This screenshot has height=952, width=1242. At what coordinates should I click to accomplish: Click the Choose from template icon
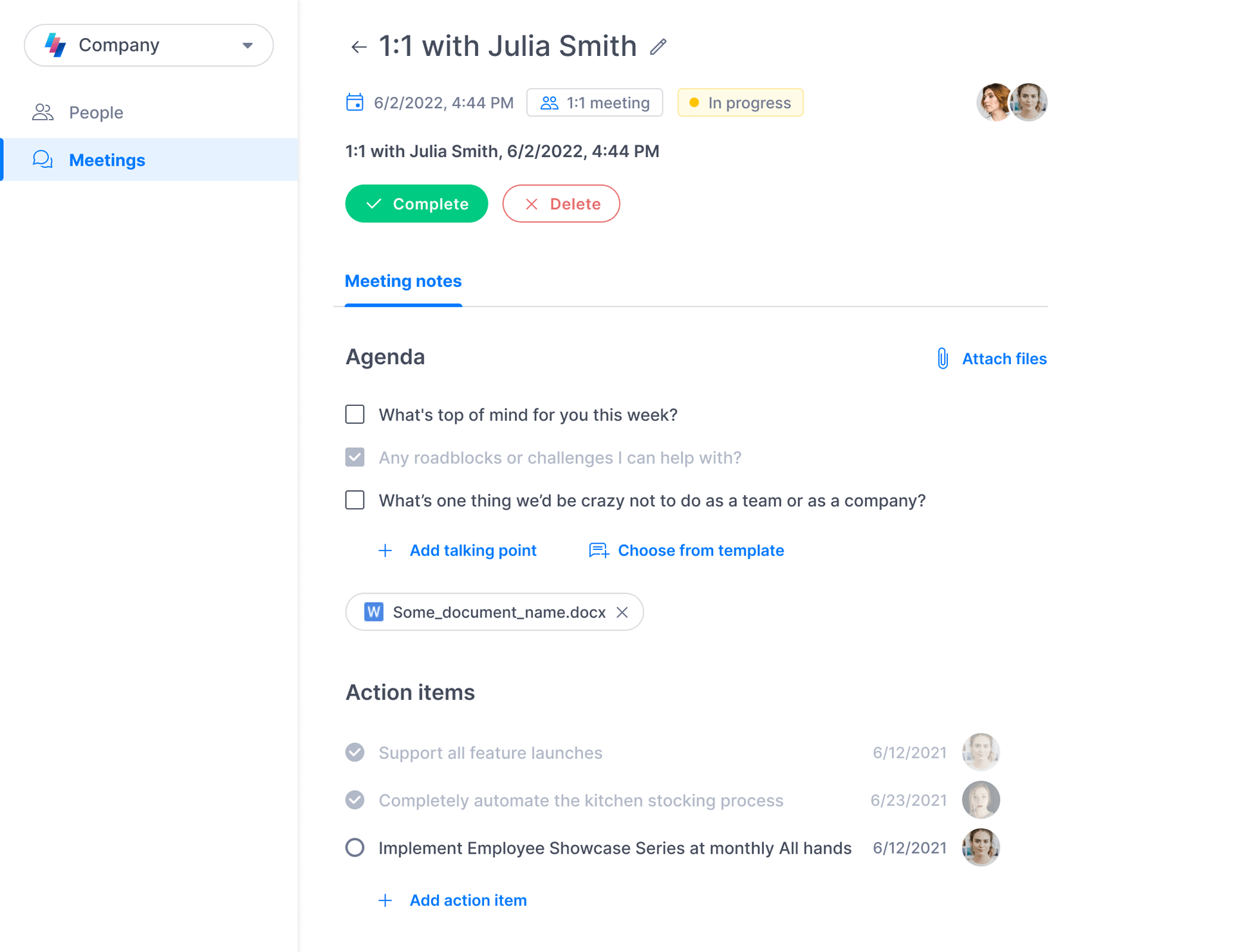click(598, 551)
